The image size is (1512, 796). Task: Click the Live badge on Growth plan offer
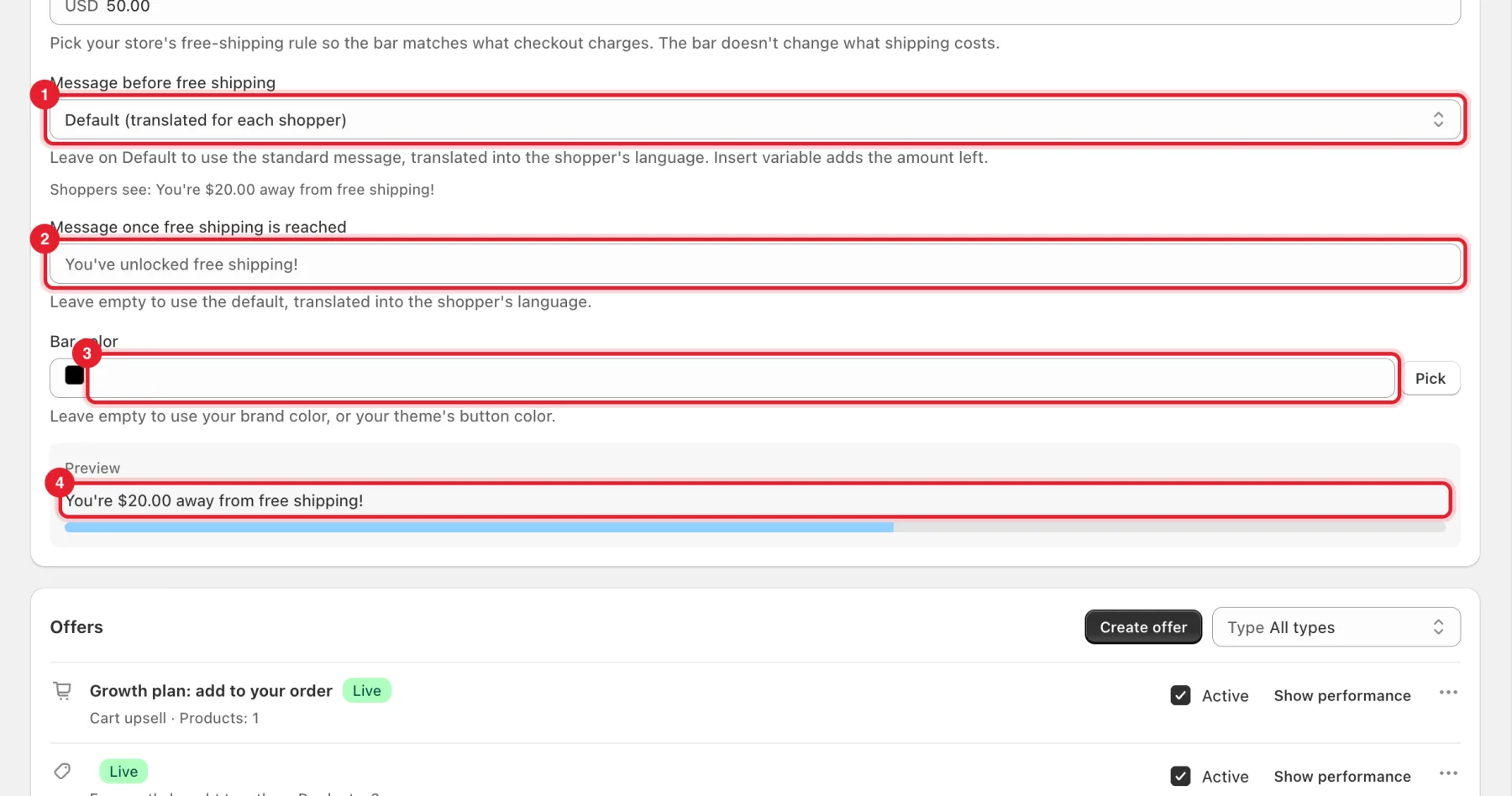point(367,690)
